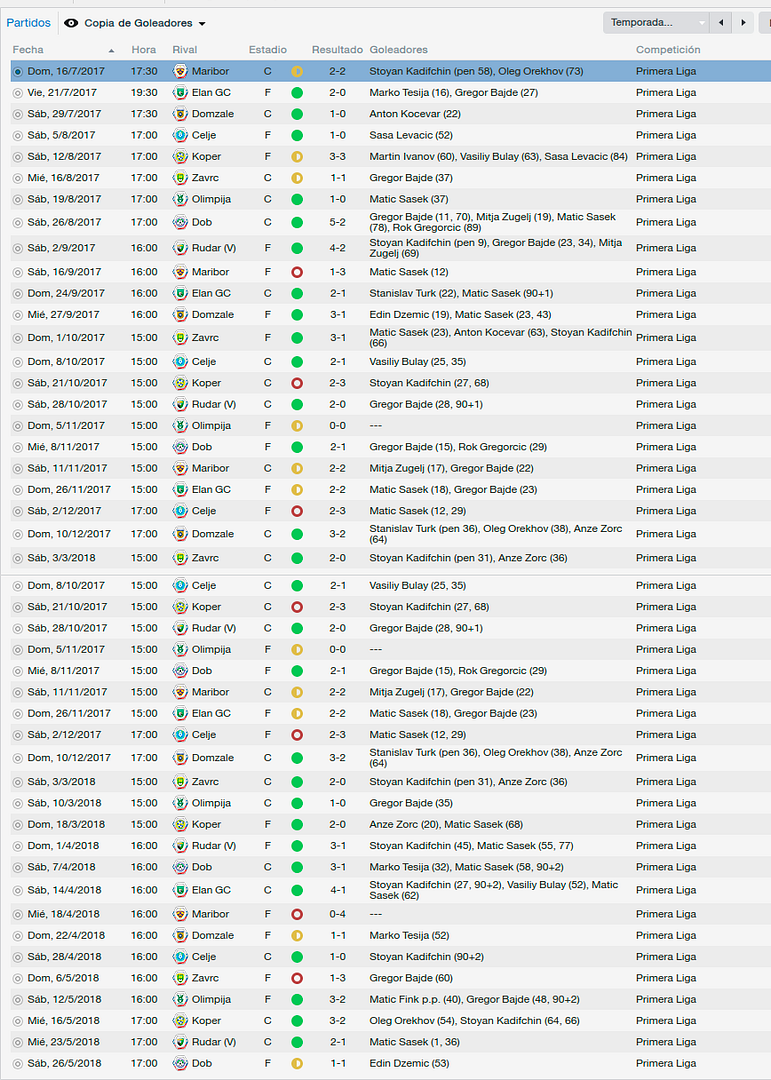
Task: Open the Celje link on 28/4/2018 row
Action: point(204,957)
